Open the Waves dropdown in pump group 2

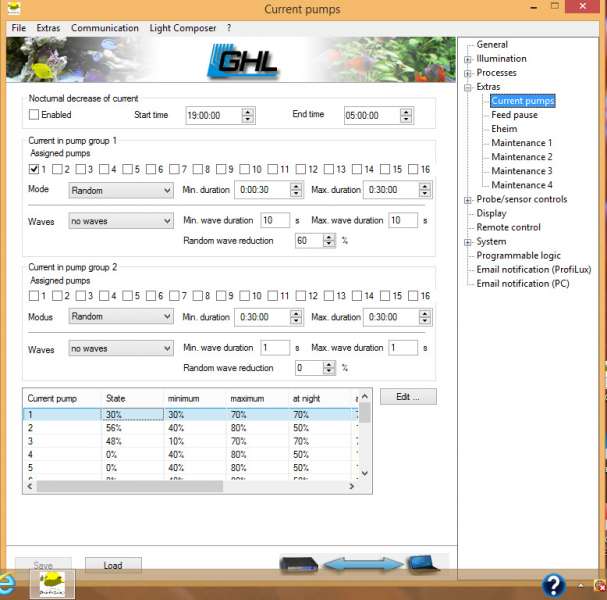tap(121, 348)
